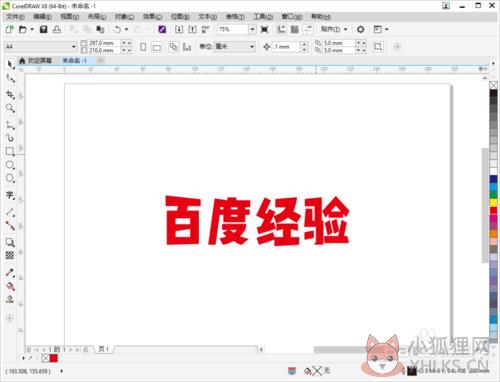The width and height of the screenshot is (500, 382).
Task: Click the page width 297.0 mm field
Action: (x=104, y=43)
